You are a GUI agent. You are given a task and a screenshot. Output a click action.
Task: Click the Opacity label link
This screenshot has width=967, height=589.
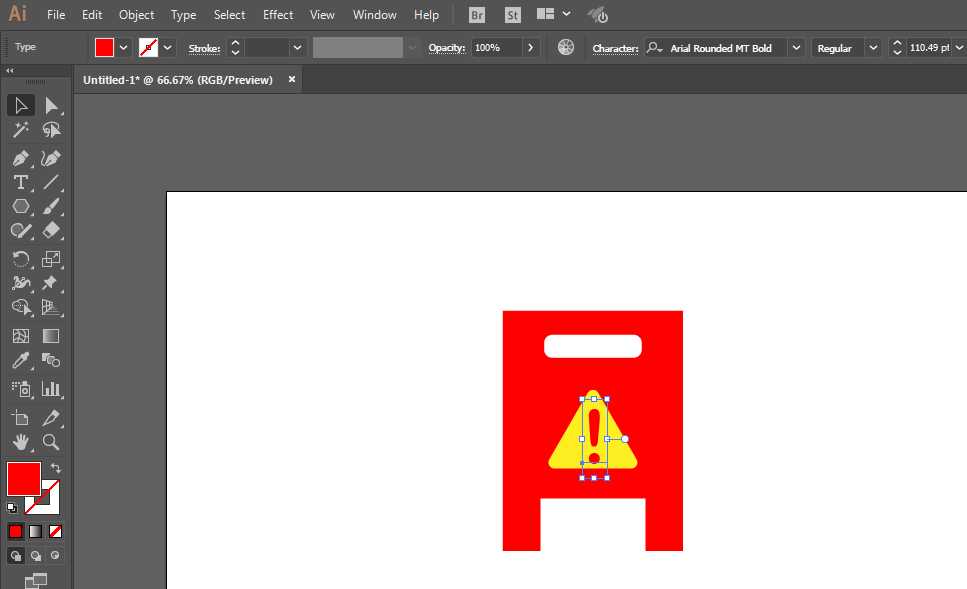point(446,48)
